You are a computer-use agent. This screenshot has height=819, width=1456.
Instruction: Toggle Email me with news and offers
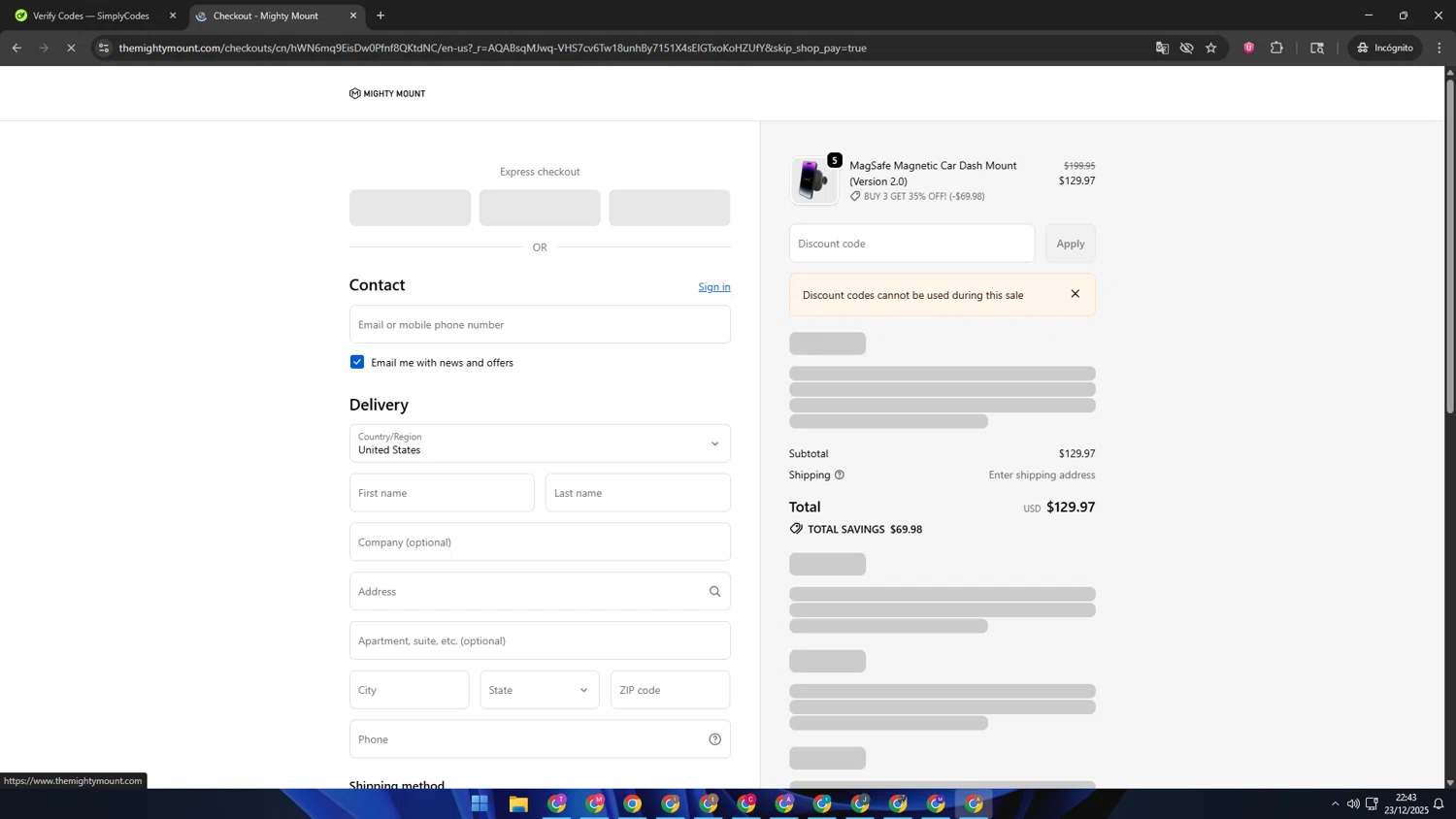pyautogui.click(x=357, y=362)
